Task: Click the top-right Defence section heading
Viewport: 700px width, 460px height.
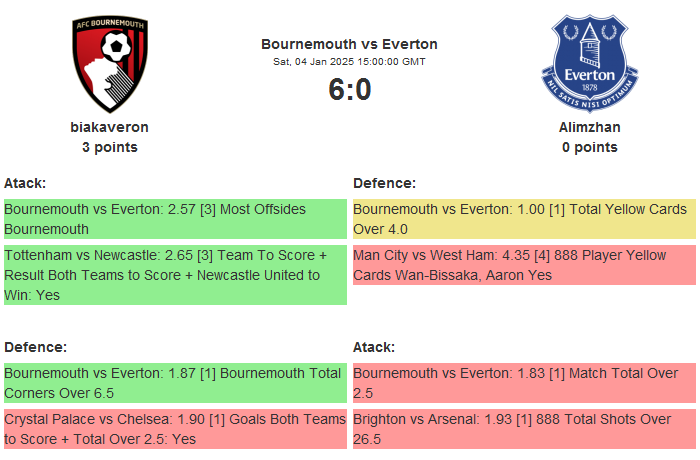Action: [x=384, y=183]
